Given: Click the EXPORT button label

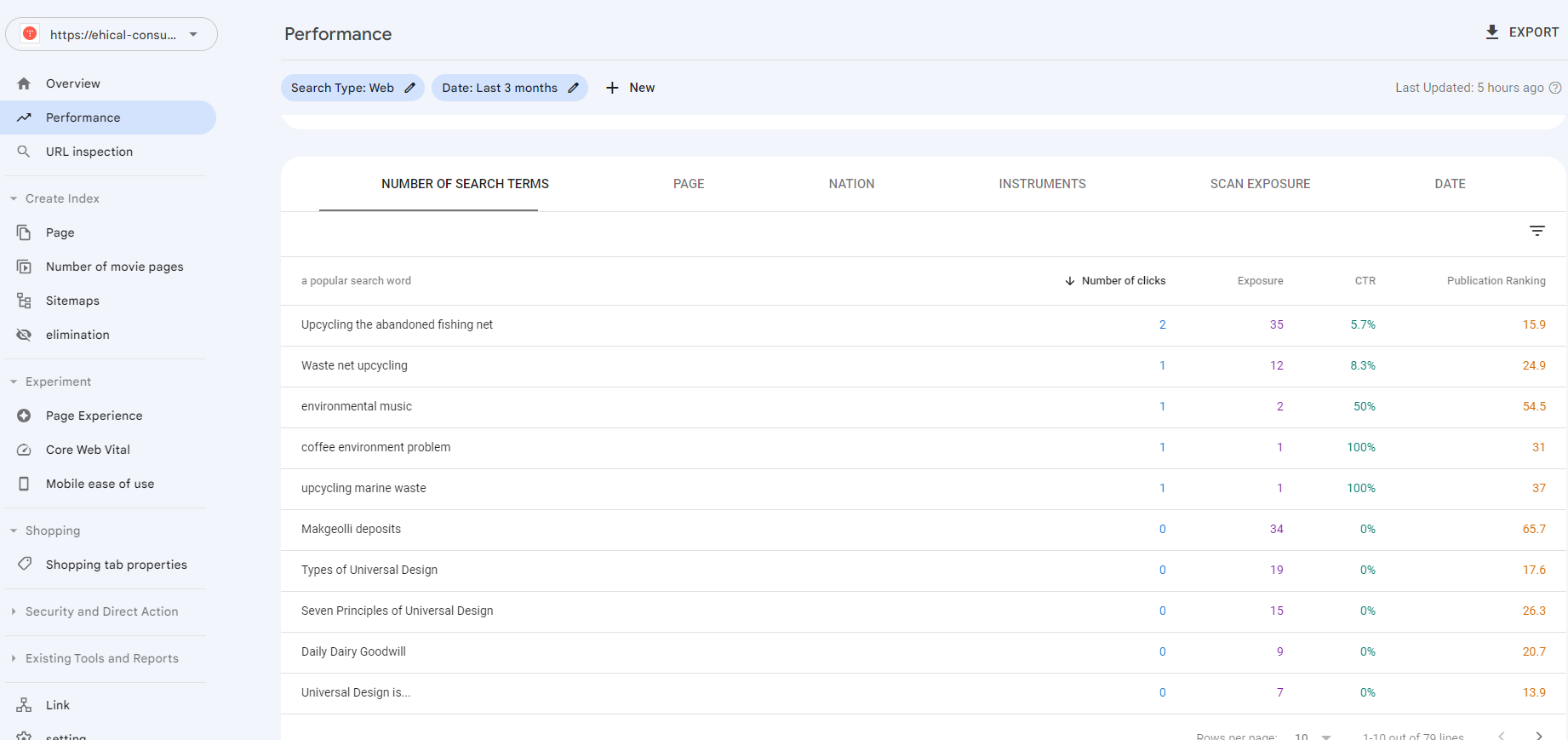Looking at the screenshot, I should tap(1534, 32).
